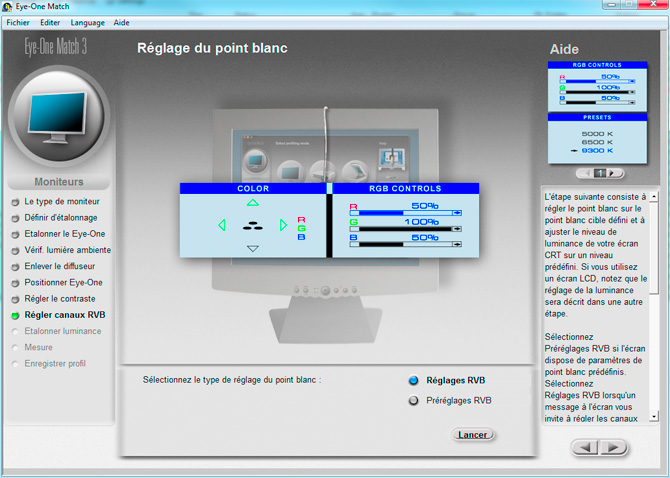The height and width of the screenshot is (478, 670).
Task: Select the 'Réglages RVB' radio button
Action: pos(413,380)
